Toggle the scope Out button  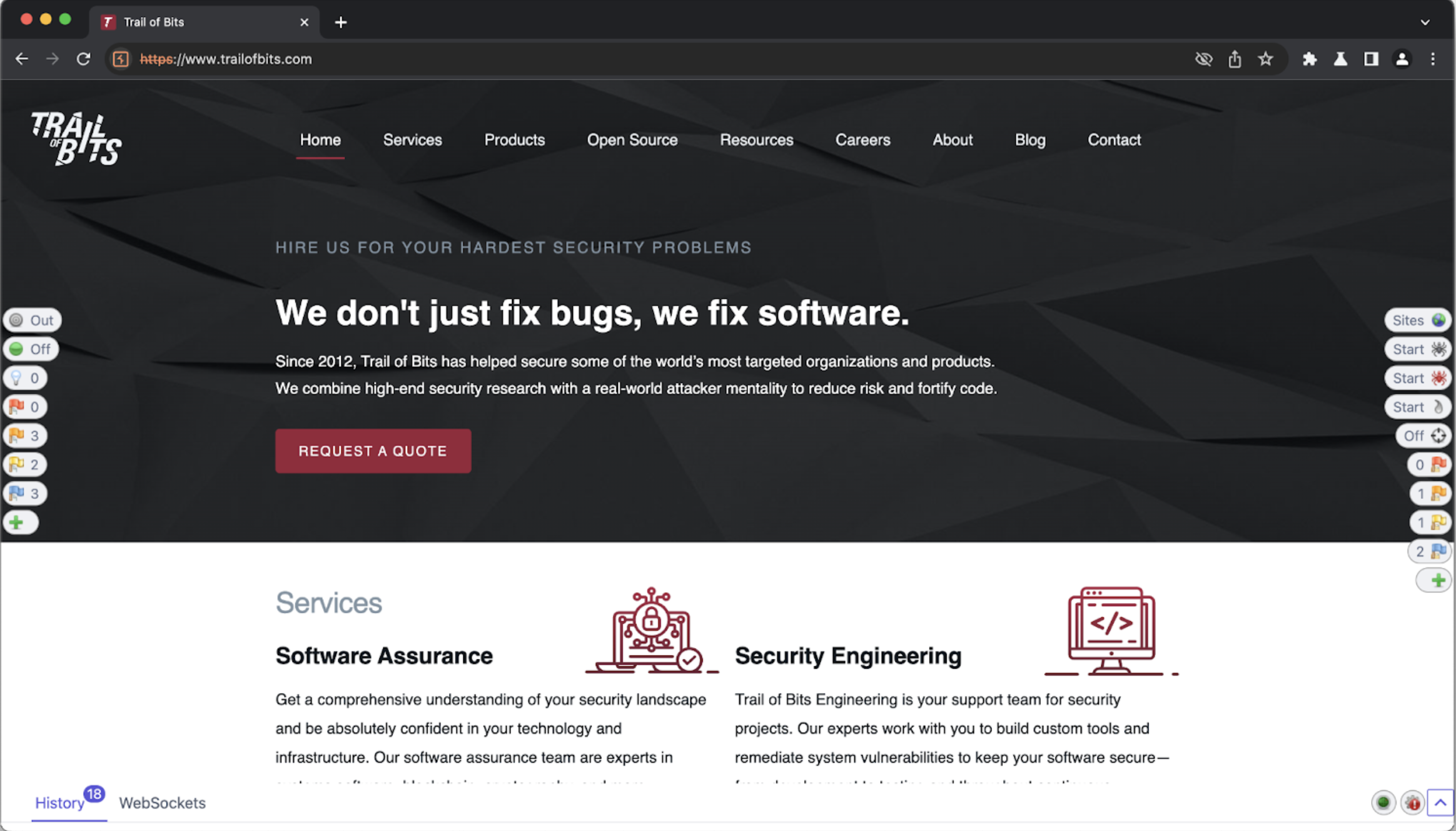click(x=33, y=320)
